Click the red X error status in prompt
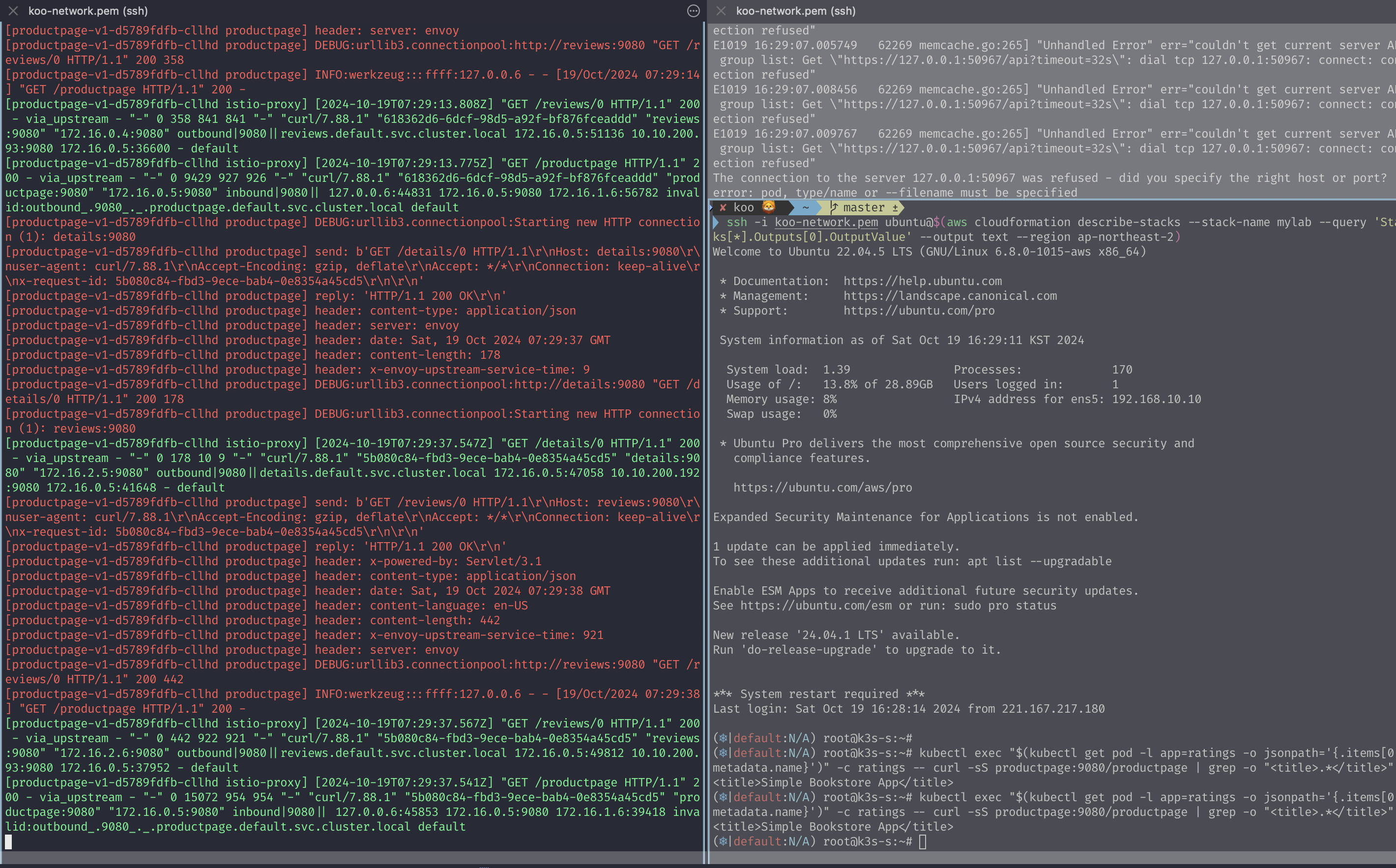This screenshot has height=868, width=1396. tap(723, 207)
